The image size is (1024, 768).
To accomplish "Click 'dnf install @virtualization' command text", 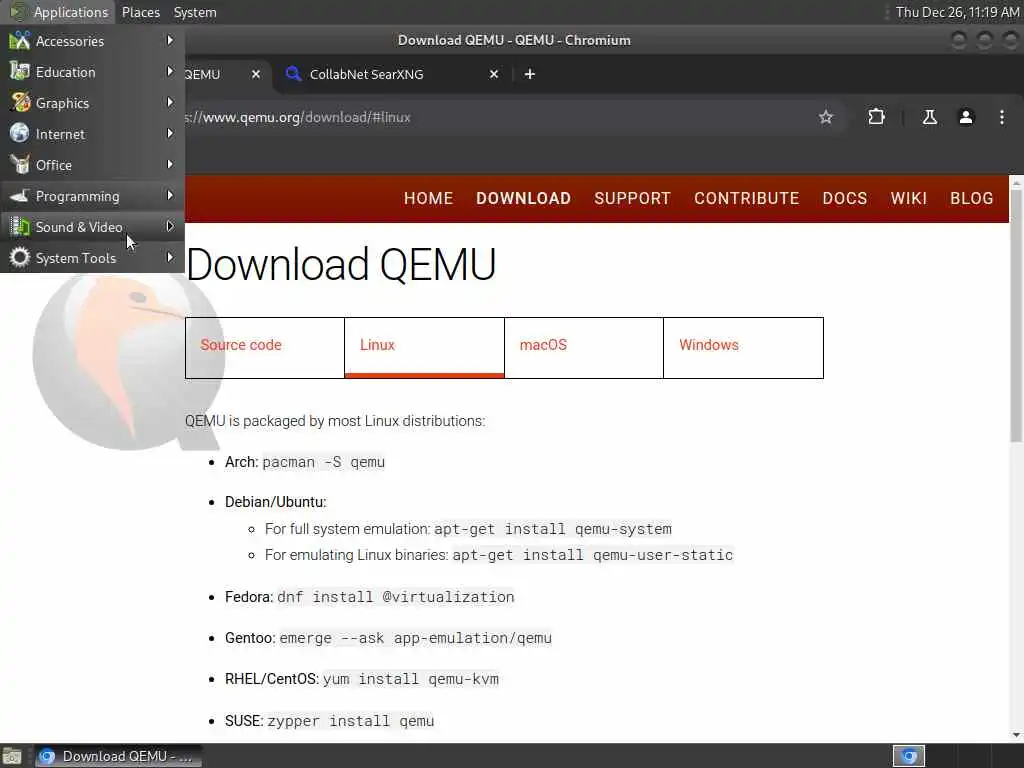I will (x=396, y=597).
